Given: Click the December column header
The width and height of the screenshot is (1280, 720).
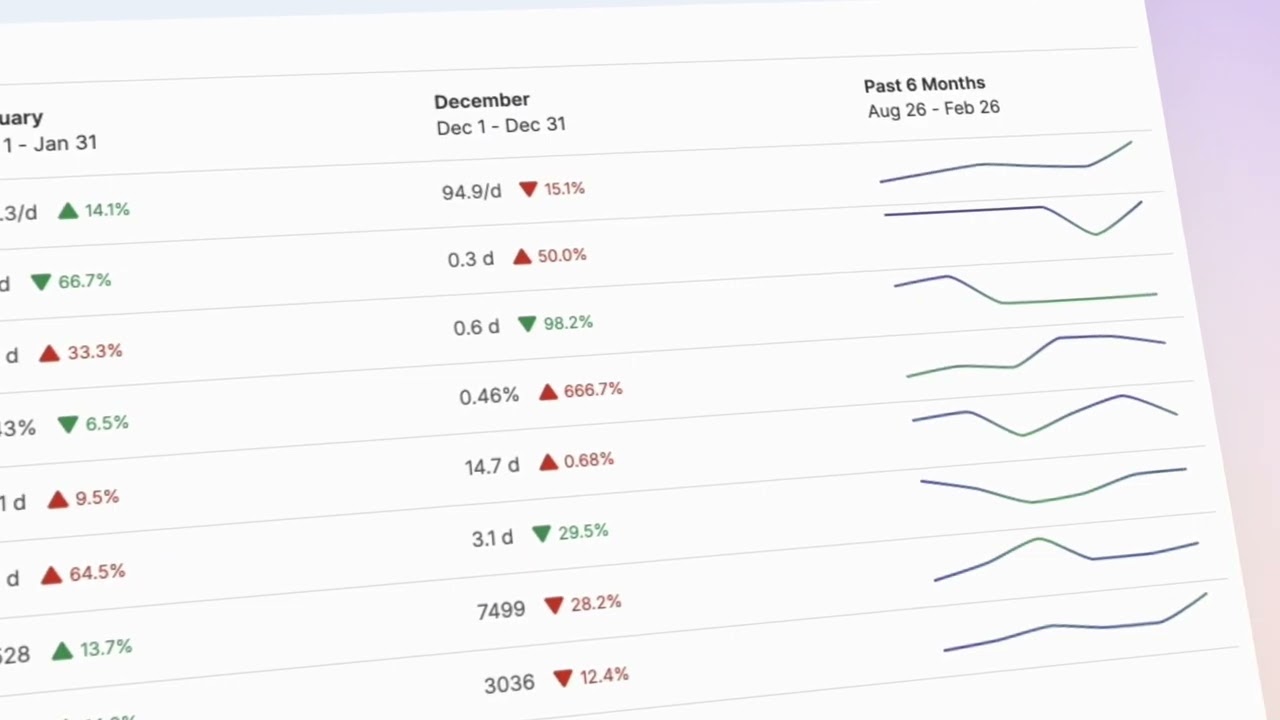Looking at the screenshot, I should 482,101.
